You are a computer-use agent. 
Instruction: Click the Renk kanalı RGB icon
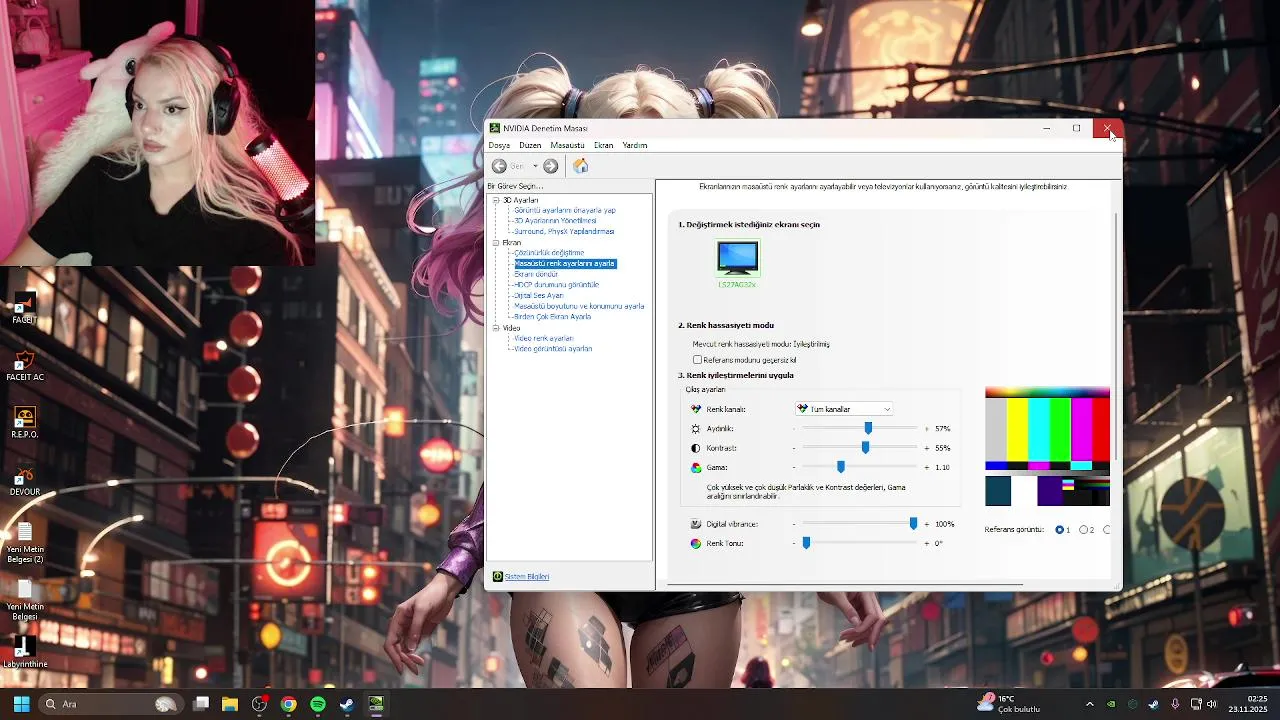[696, 409]
